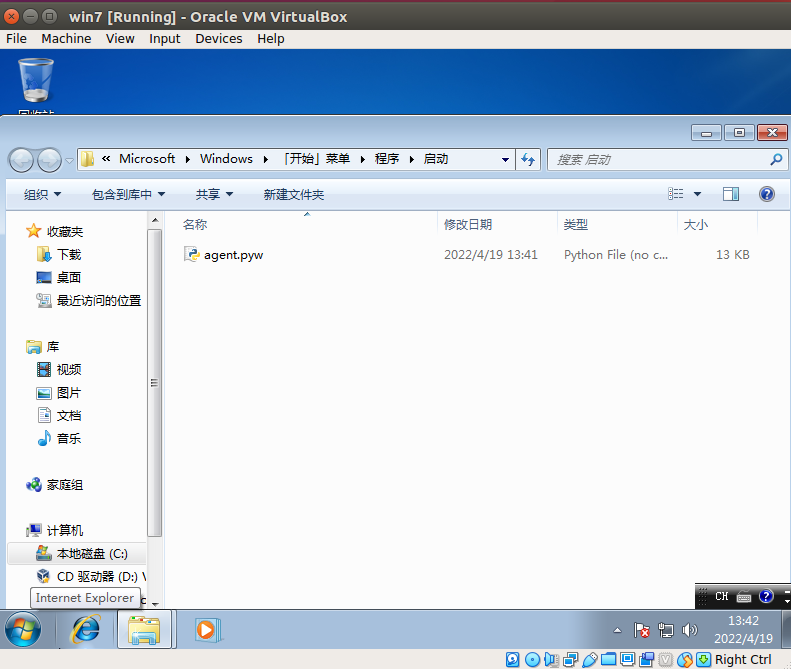Click the volume speaker tray icon
This screenshot has height=669, width=791.
(689, 630)
